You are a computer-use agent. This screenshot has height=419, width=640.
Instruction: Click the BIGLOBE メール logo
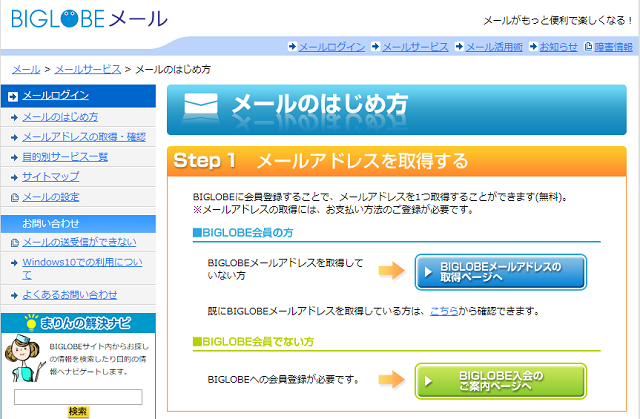90,19
